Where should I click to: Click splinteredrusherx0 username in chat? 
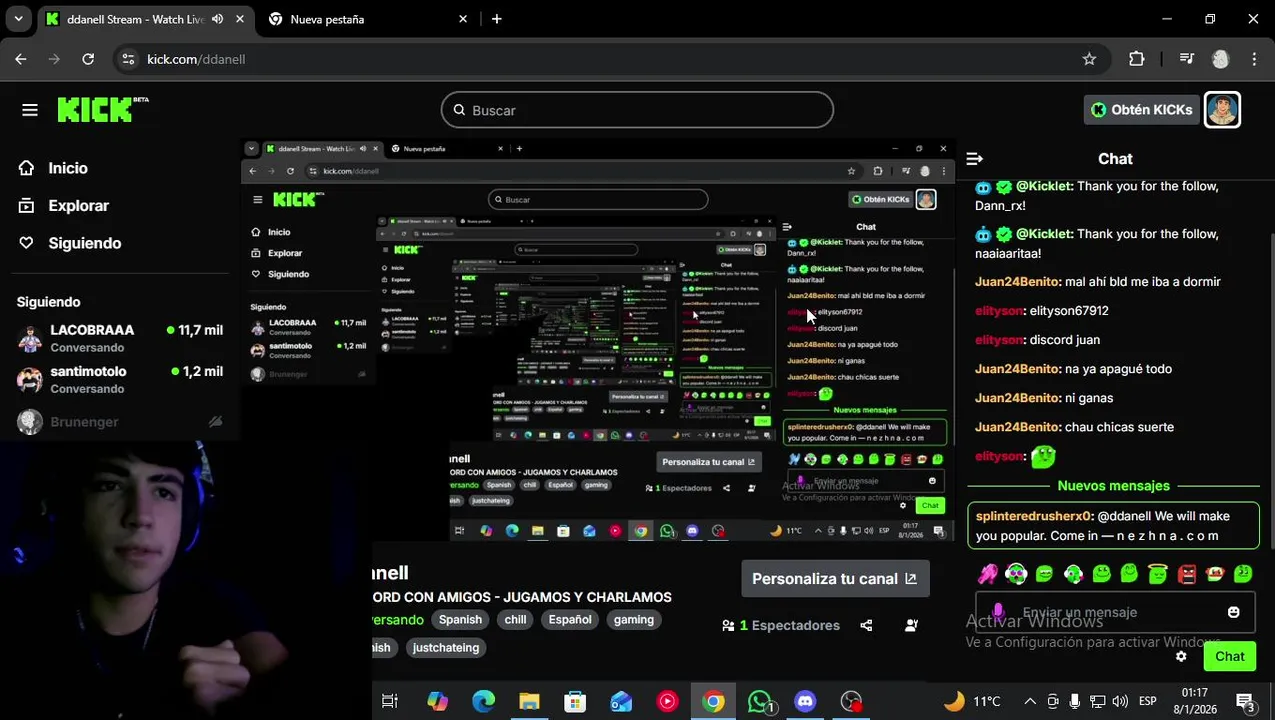coord(1034,516)
